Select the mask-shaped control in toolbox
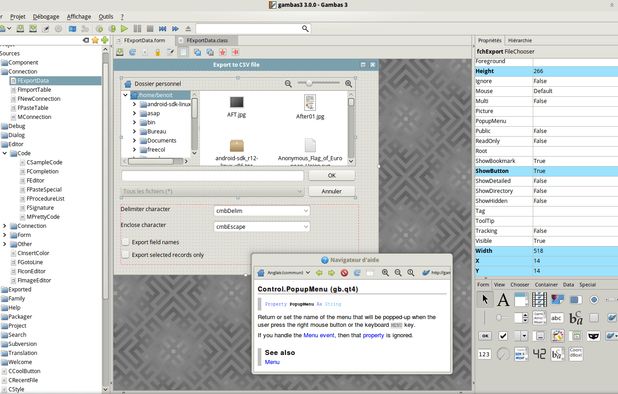The width and height of the screenshot is (618, 394). point(594,336)
